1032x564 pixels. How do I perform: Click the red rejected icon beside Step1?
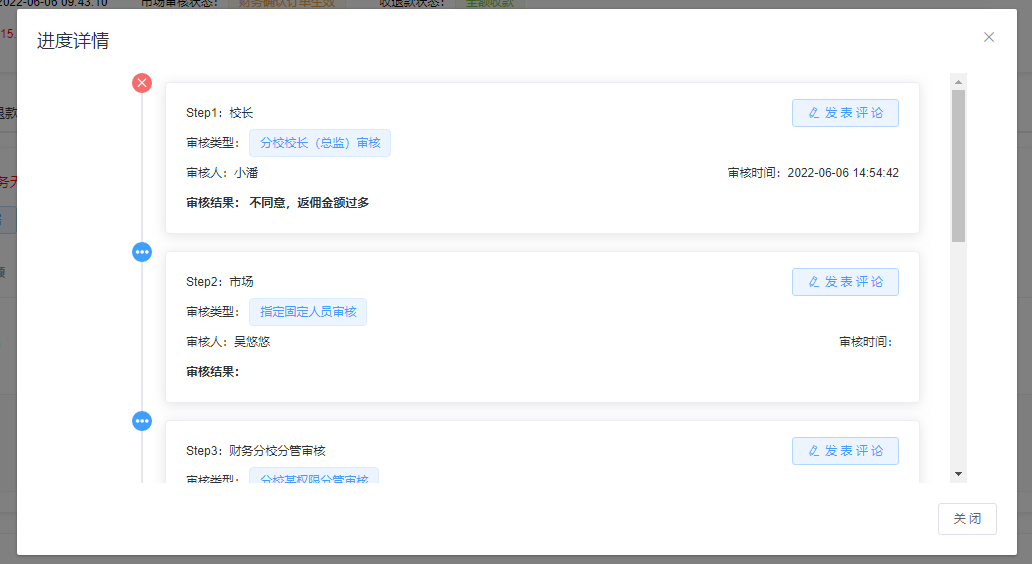point(142,83)
